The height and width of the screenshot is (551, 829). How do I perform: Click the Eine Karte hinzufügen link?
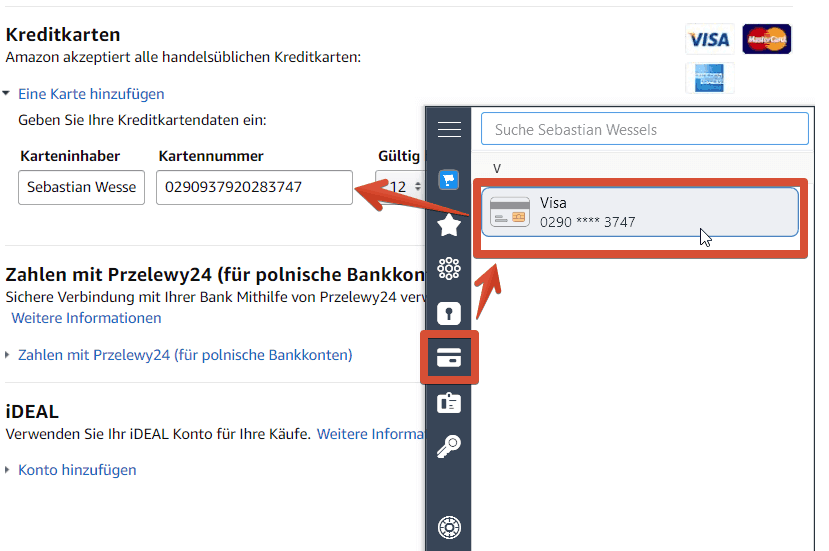tap(91, 94)
